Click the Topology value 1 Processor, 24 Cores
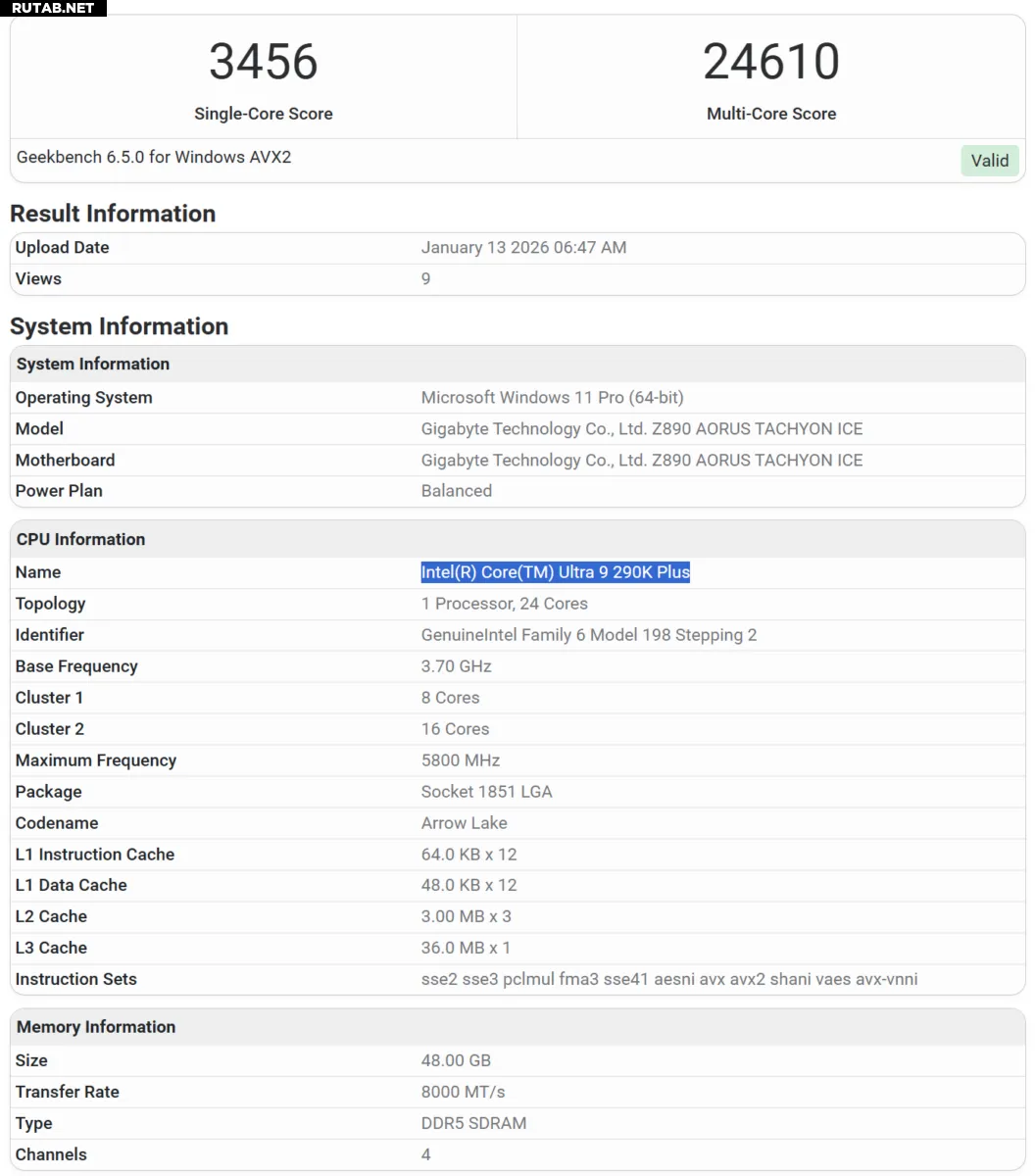The height and width of the screenshot is (1176, 1035). 505,604
